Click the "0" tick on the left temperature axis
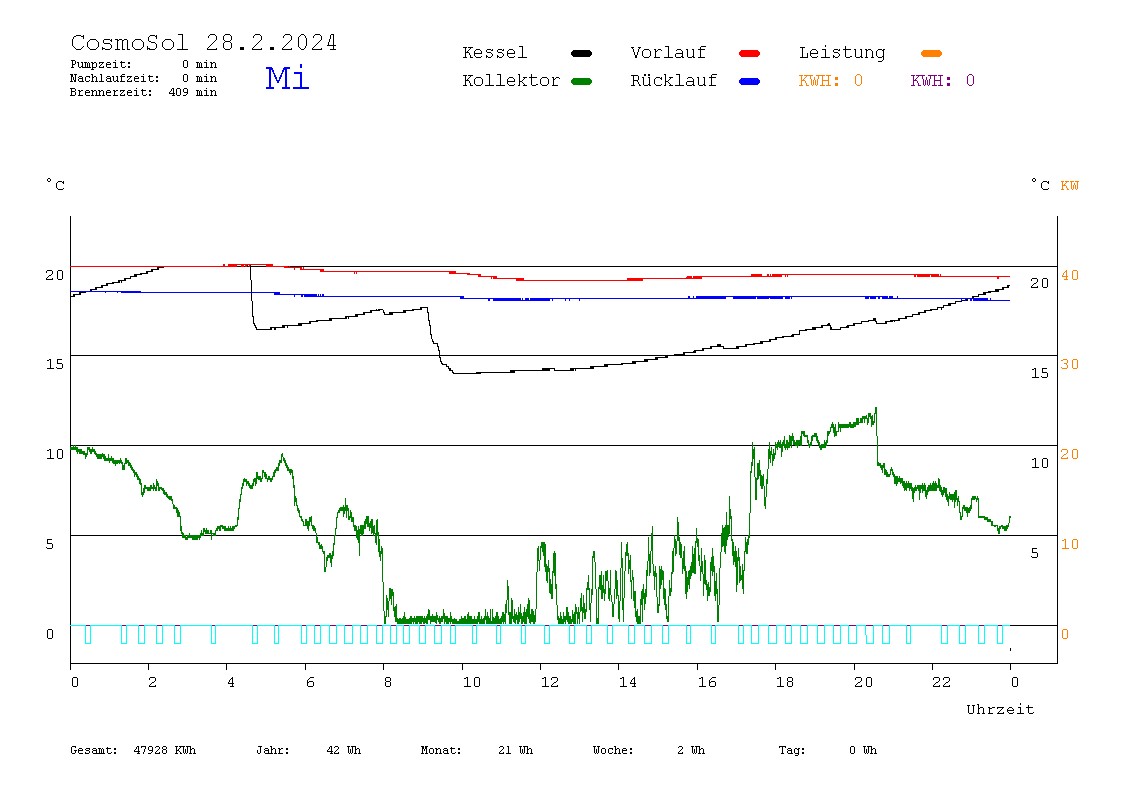 coord(50,634)
